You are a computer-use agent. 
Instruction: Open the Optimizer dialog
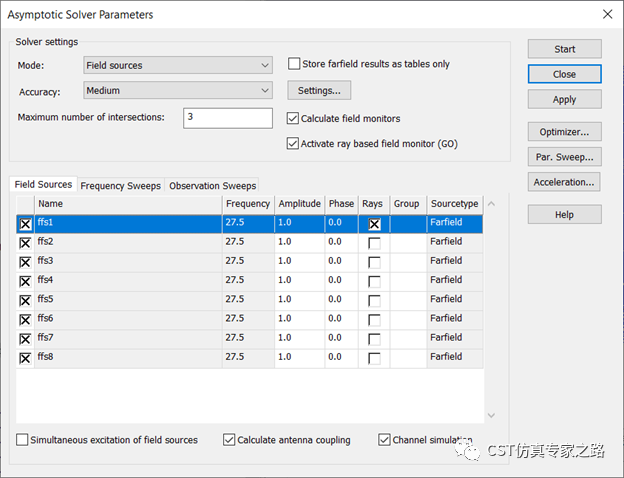click(564, 132)
